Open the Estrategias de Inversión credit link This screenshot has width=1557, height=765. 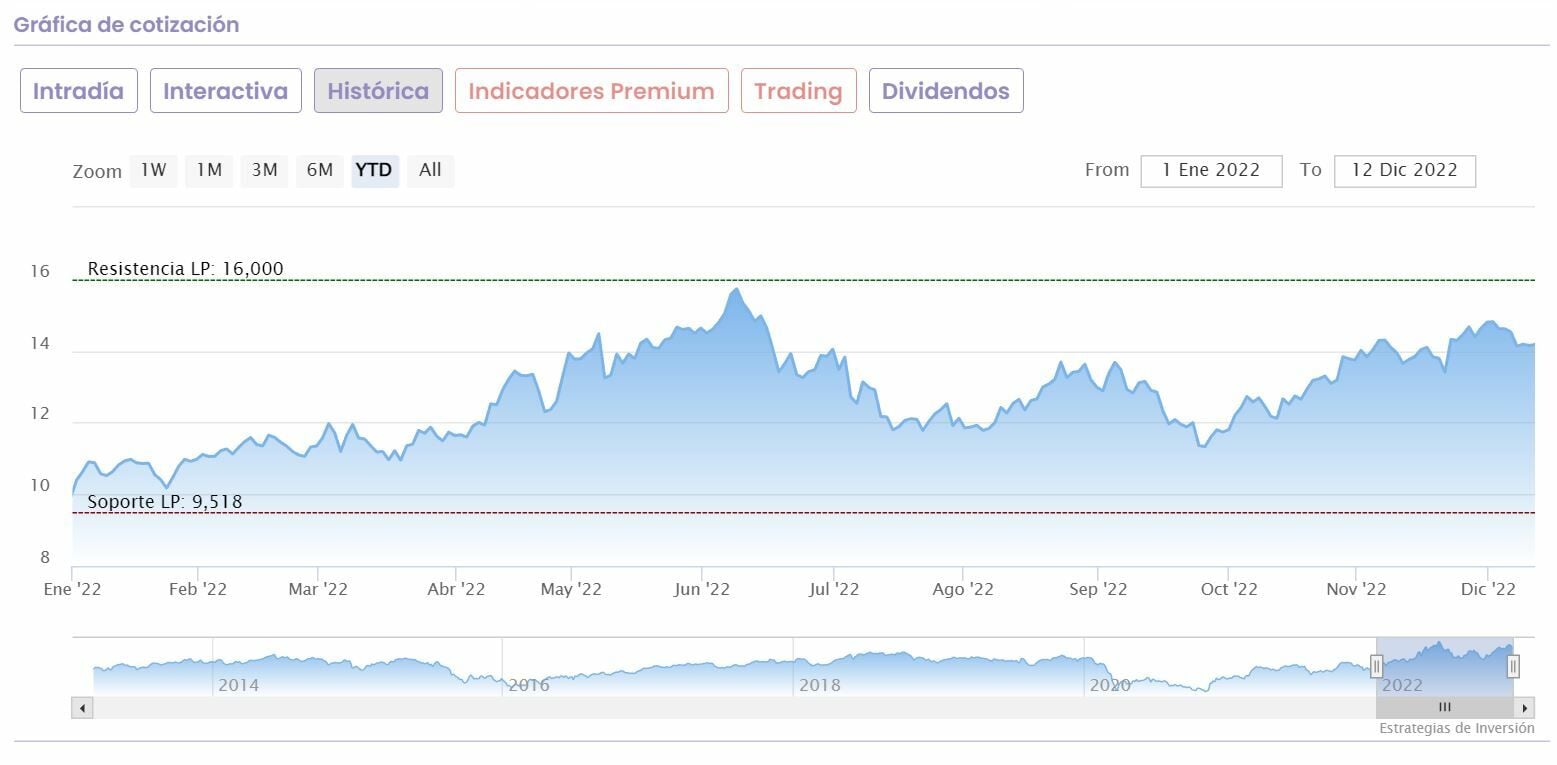[1456, 729]
